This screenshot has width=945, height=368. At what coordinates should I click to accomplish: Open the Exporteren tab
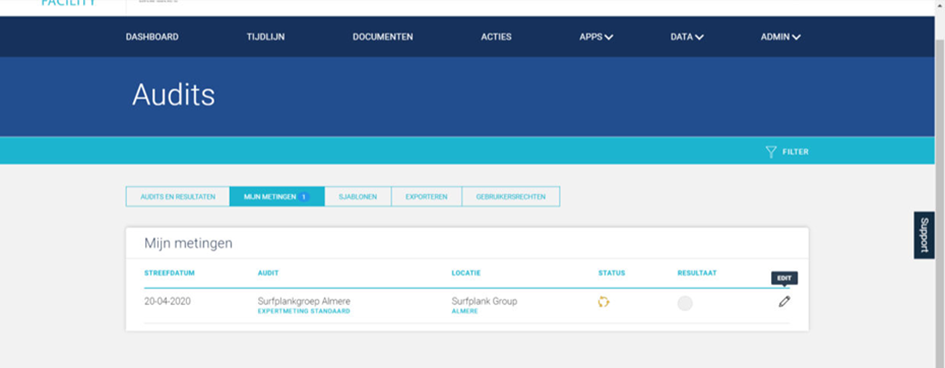pos(427,196)
